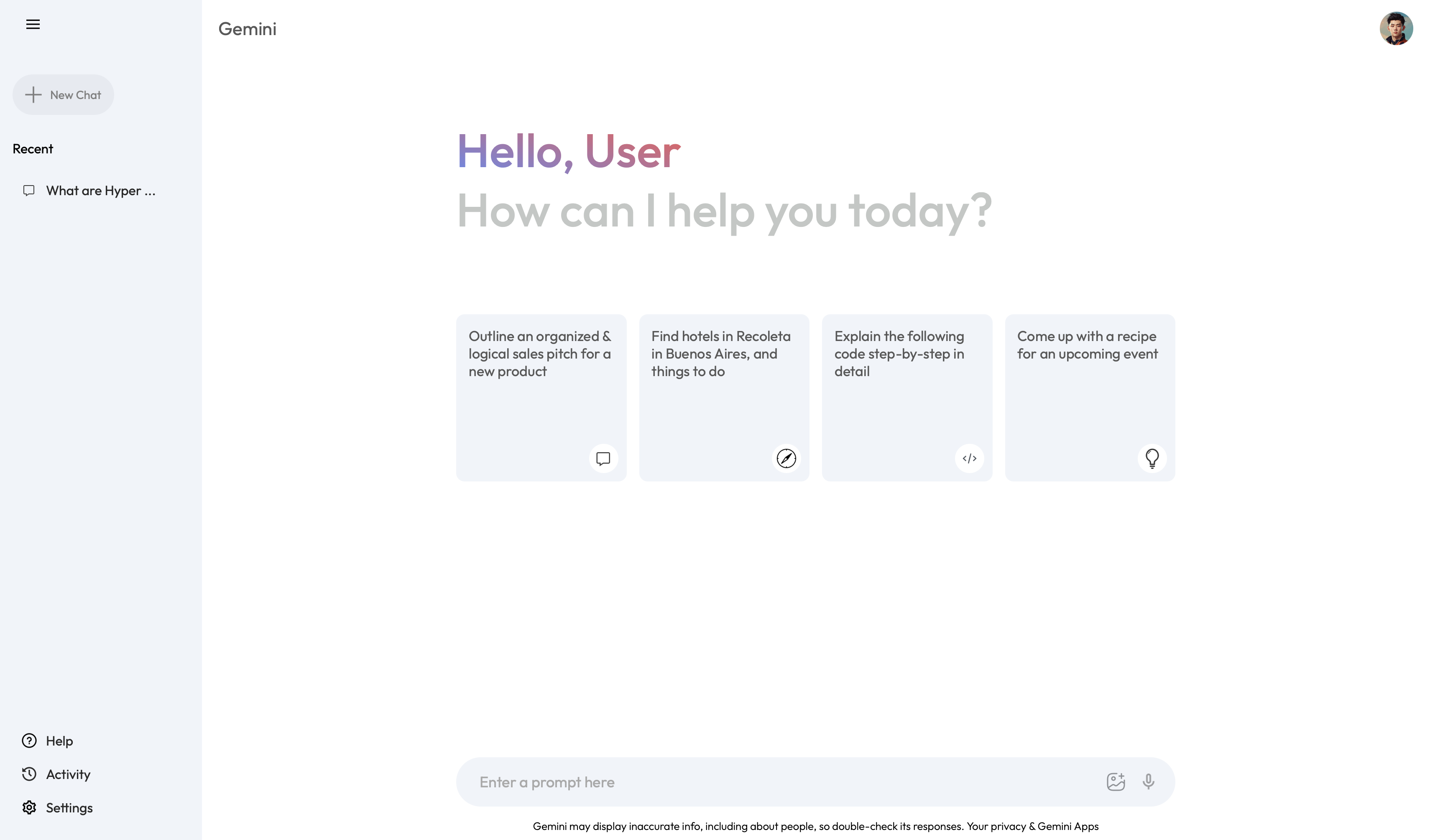Viewport: 1430px width, 840px height.
Task: Click chat bubble icon on sales pitch card
Action: pos(603,458)
